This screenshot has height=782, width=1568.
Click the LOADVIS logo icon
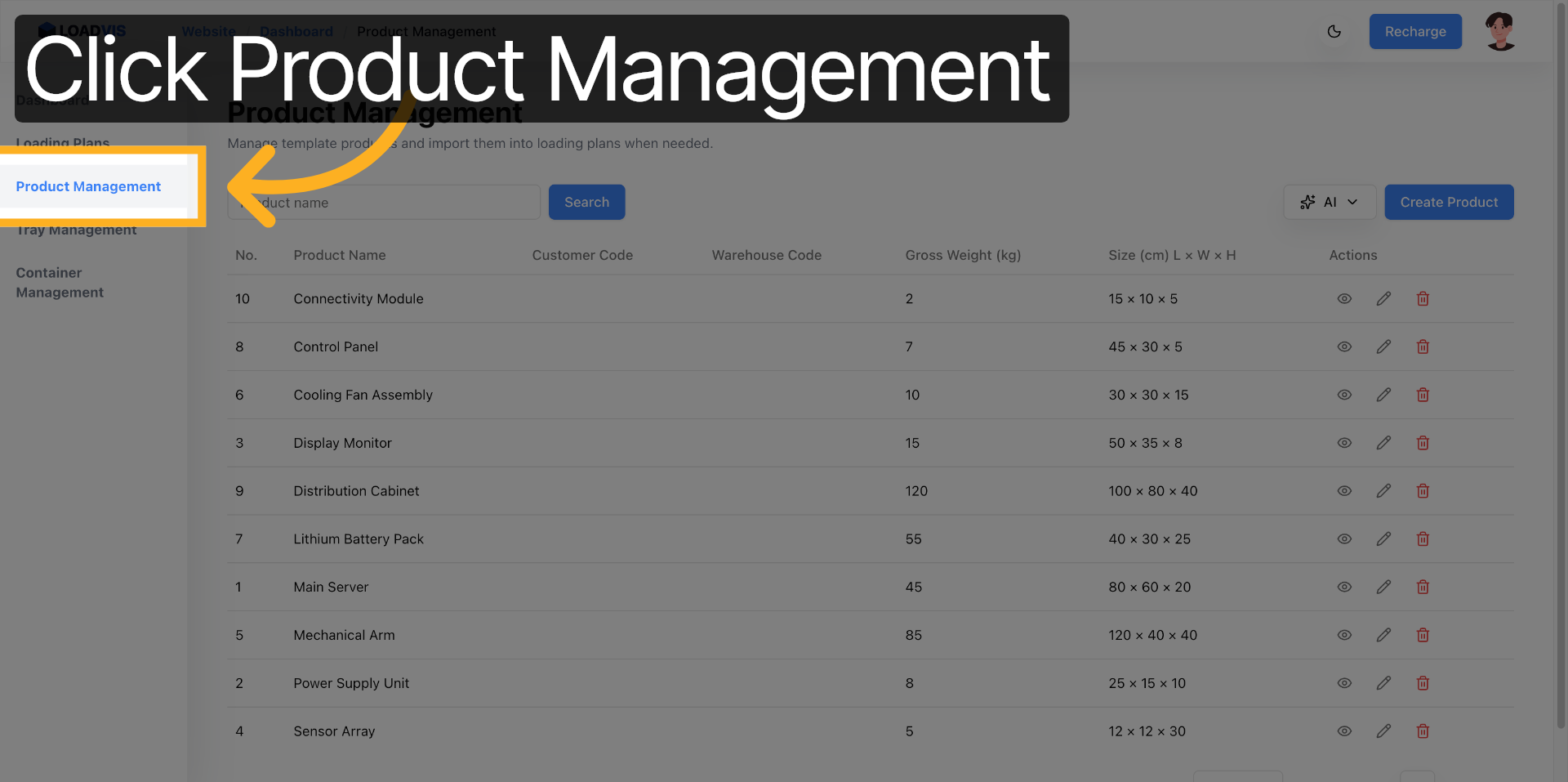[x=45, y=29]
